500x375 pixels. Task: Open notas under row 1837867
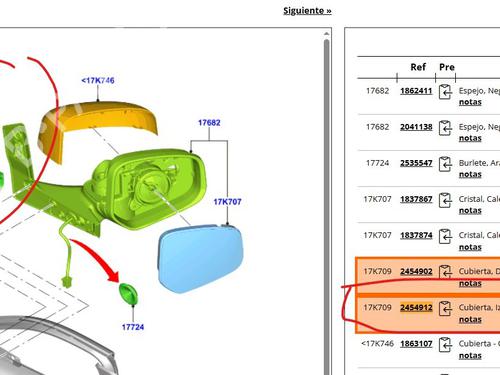coord(470,211)
